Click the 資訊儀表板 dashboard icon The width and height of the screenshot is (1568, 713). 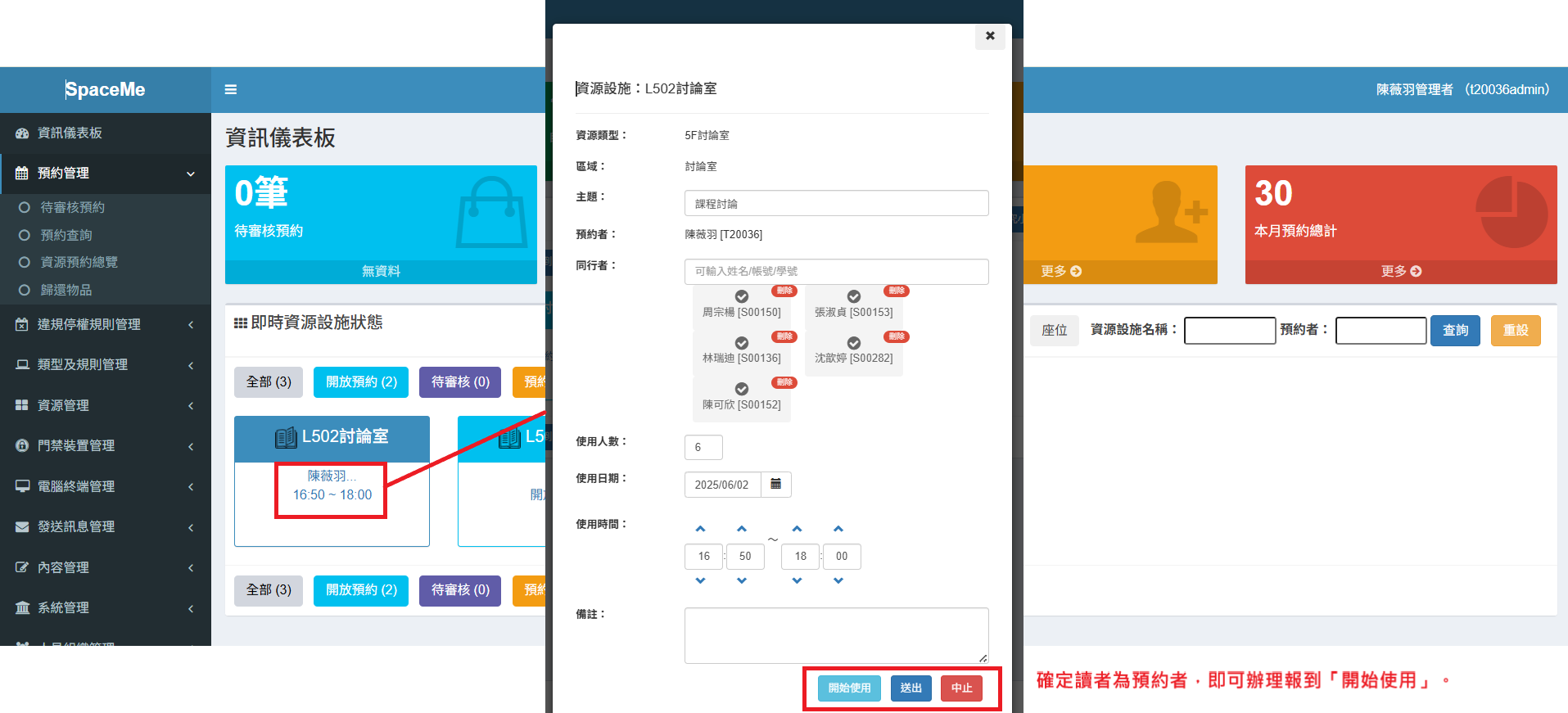tap(22, 133)
